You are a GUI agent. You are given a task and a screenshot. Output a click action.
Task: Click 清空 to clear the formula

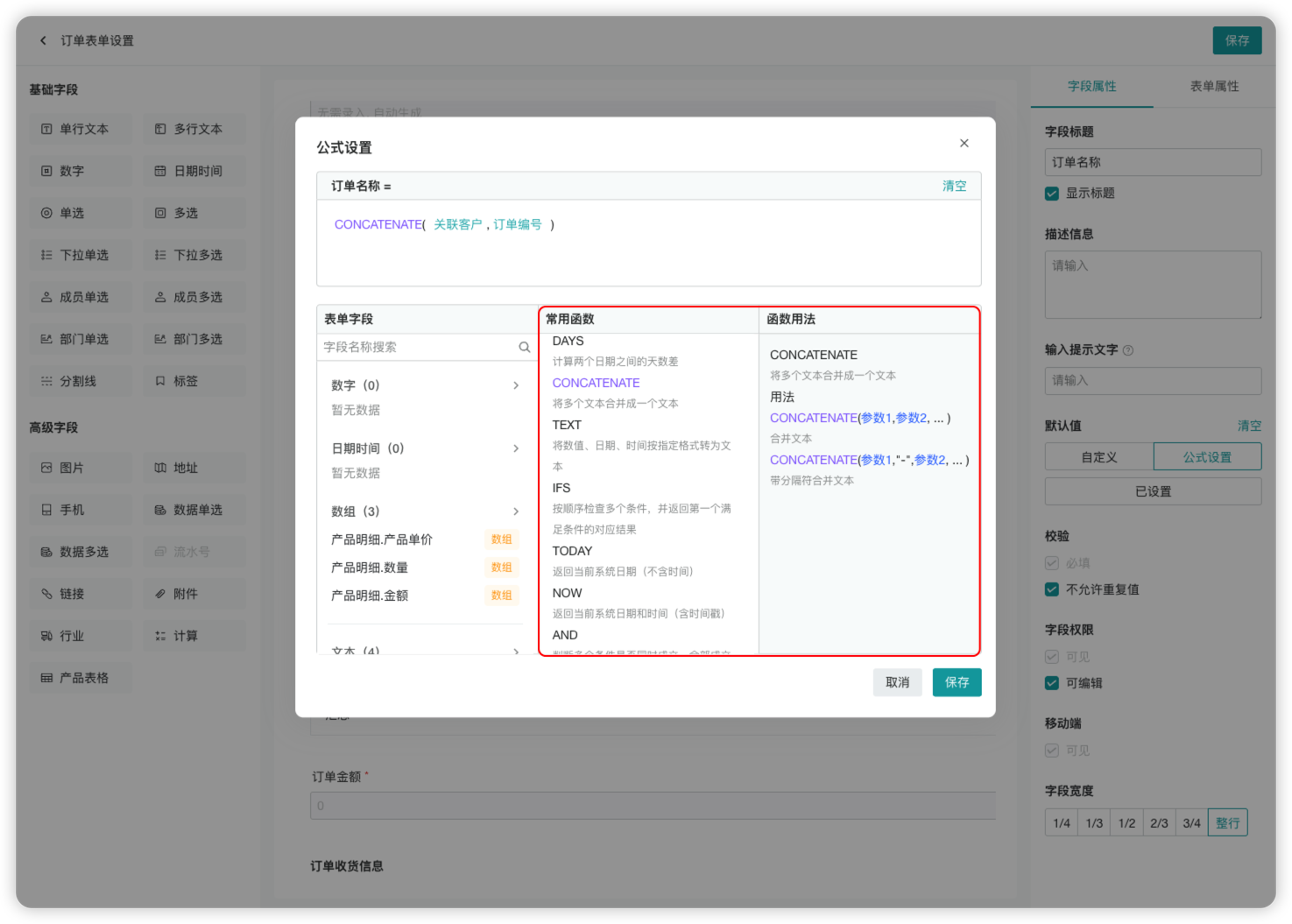pyautogui.click(x=954, y=185)
